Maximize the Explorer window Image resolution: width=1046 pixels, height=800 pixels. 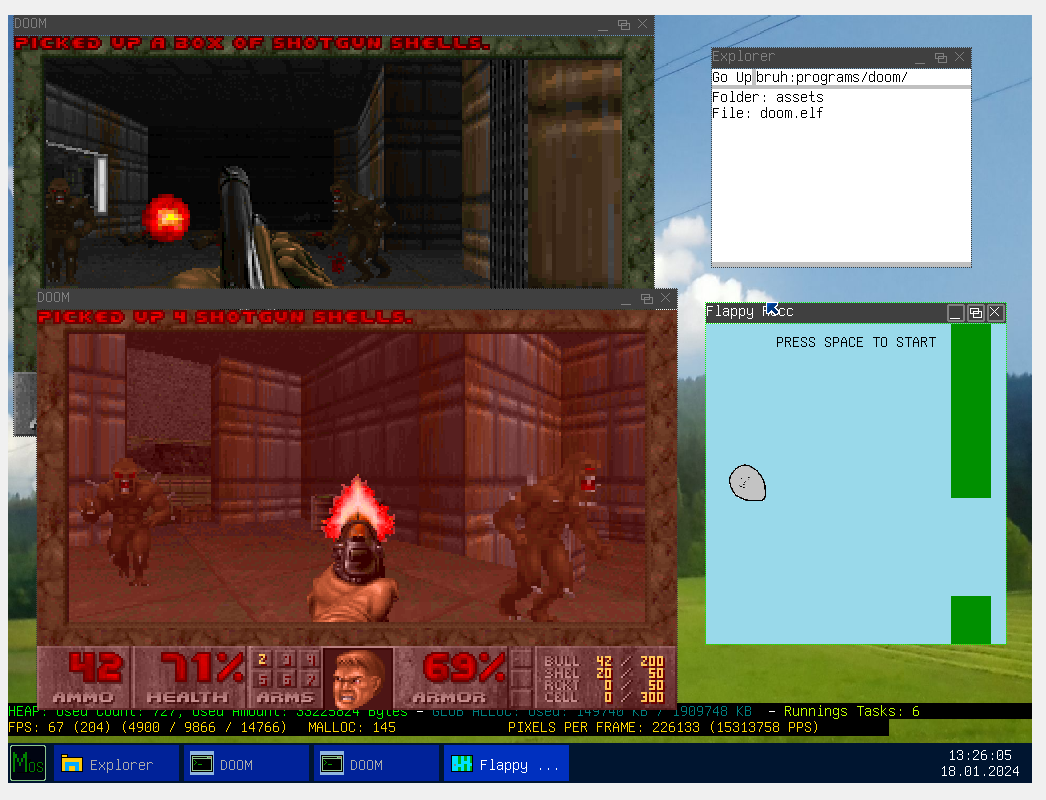[x=941, y=58]
